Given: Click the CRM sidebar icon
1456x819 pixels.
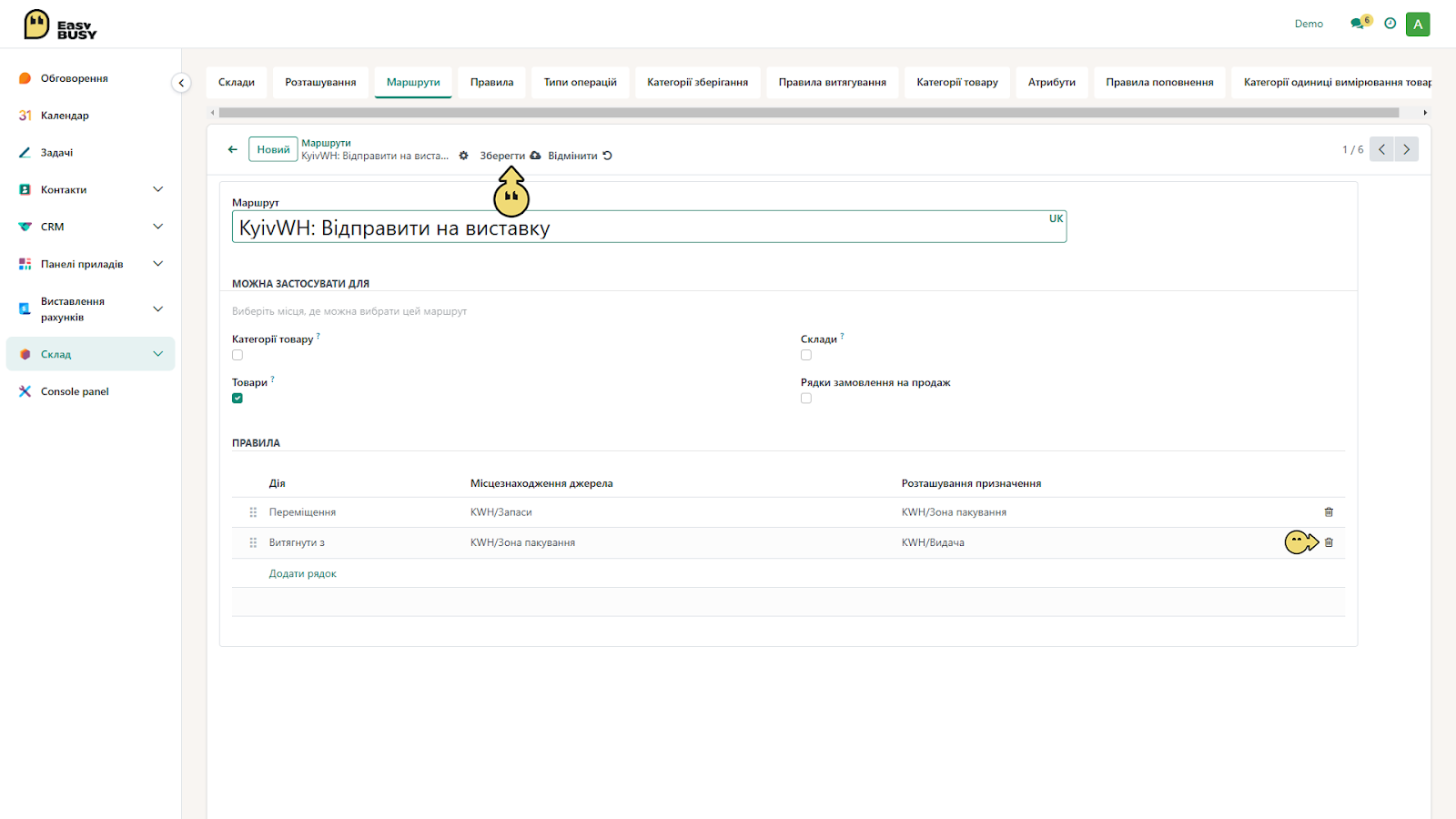Looking at the screenshot, I should coord(25,227).
